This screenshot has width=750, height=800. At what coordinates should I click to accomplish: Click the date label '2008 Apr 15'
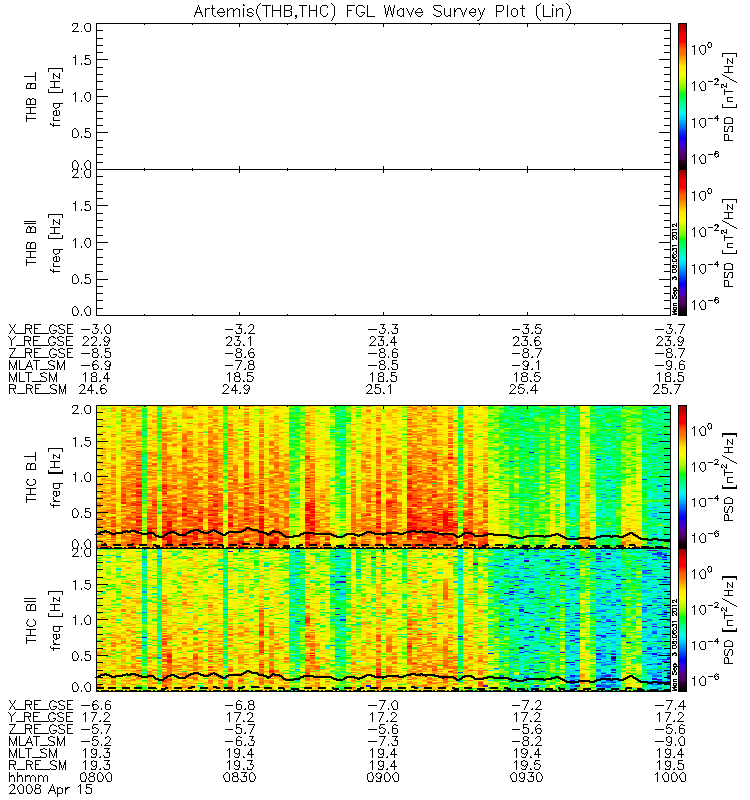point(51,789)
